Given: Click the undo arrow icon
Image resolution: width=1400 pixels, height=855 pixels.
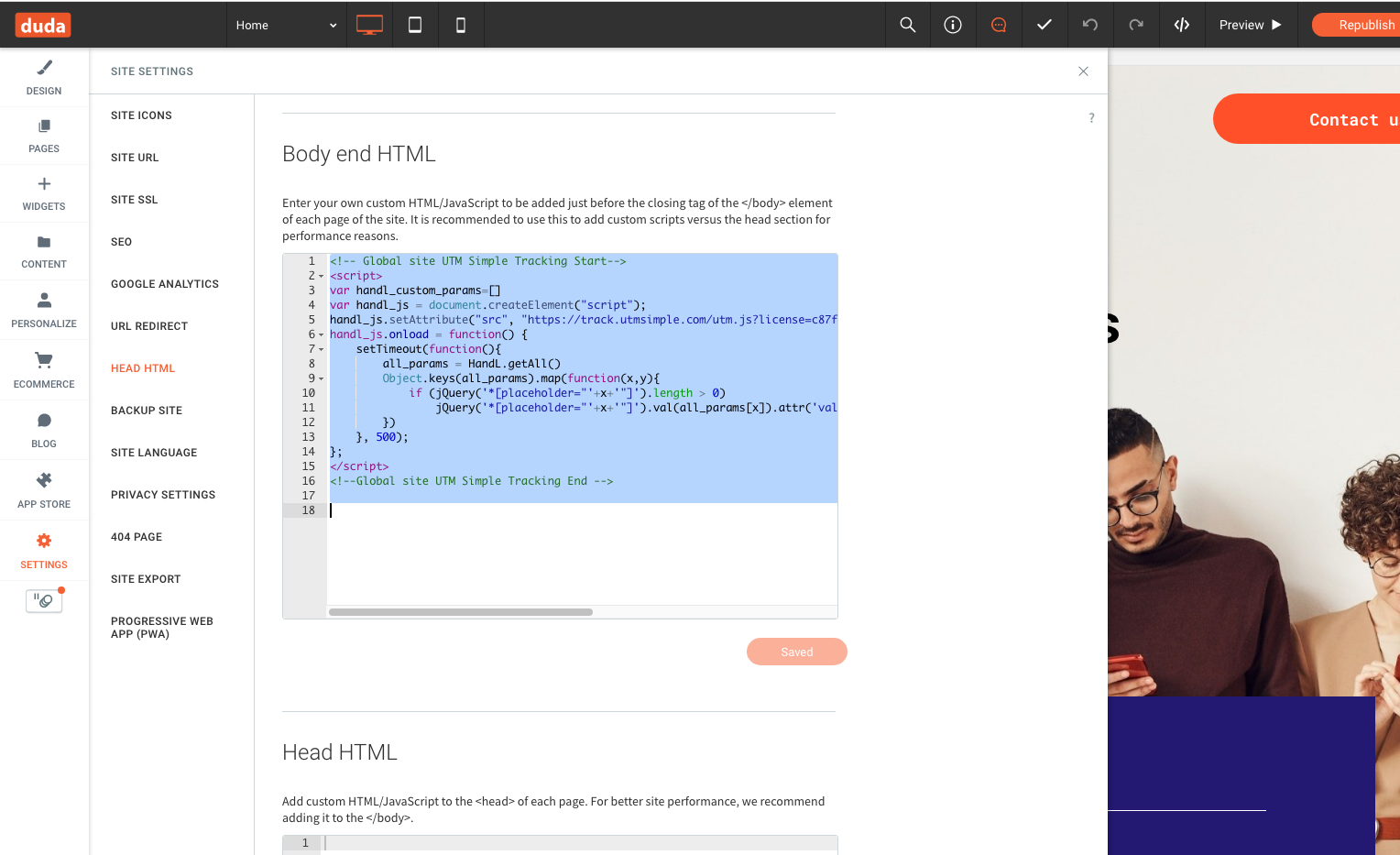Looking at the screenshot, I should (x=1089, y=25).
